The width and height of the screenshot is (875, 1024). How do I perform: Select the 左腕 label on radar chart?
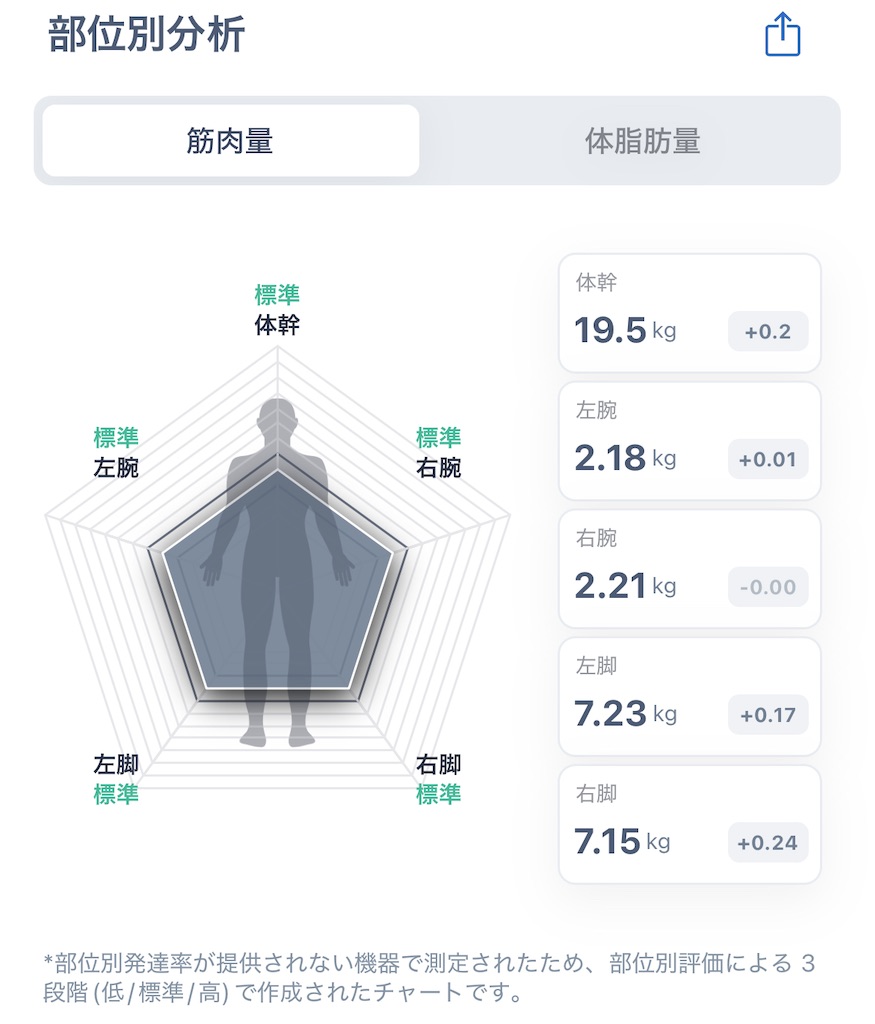[x=116, y=468]
